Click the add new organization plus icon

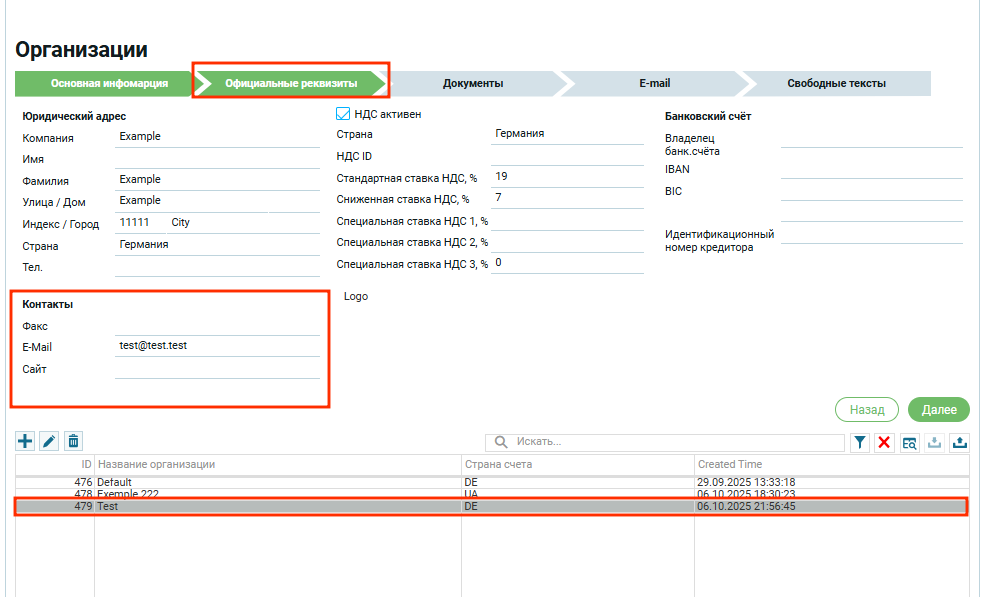(26, 441)
